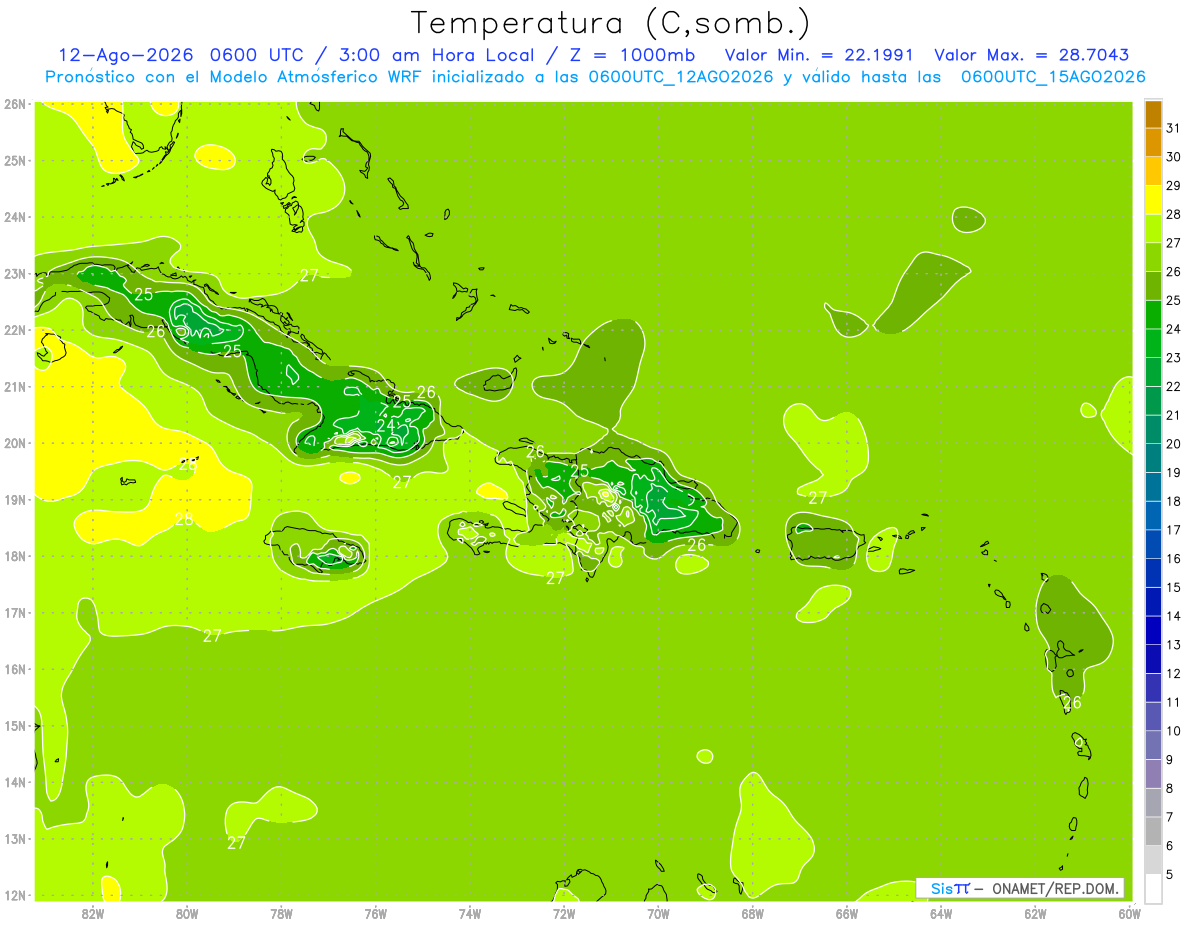Image resolution: width=1200 pixels, height=927 pixels.
Task: Click the "76W" longitude axis label
Action: (x=375, y=913)
